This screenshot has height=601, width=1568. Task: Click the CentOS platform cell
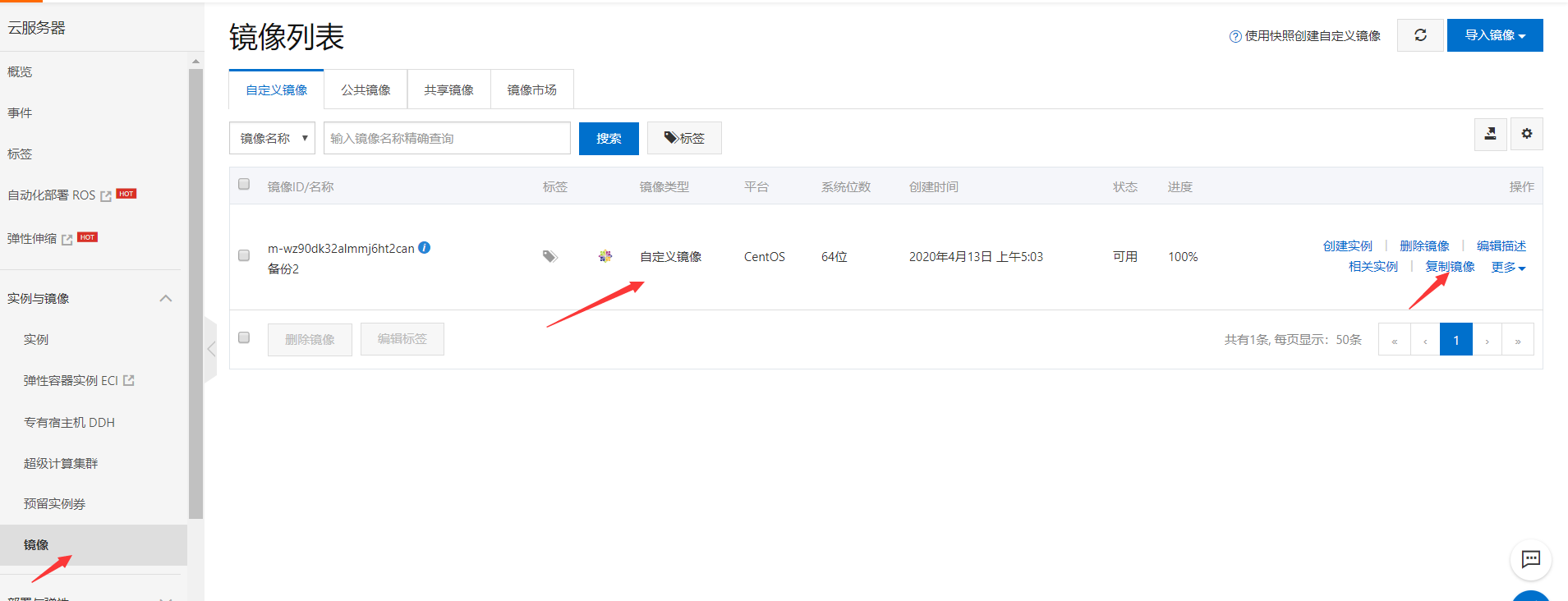[765, 256]
